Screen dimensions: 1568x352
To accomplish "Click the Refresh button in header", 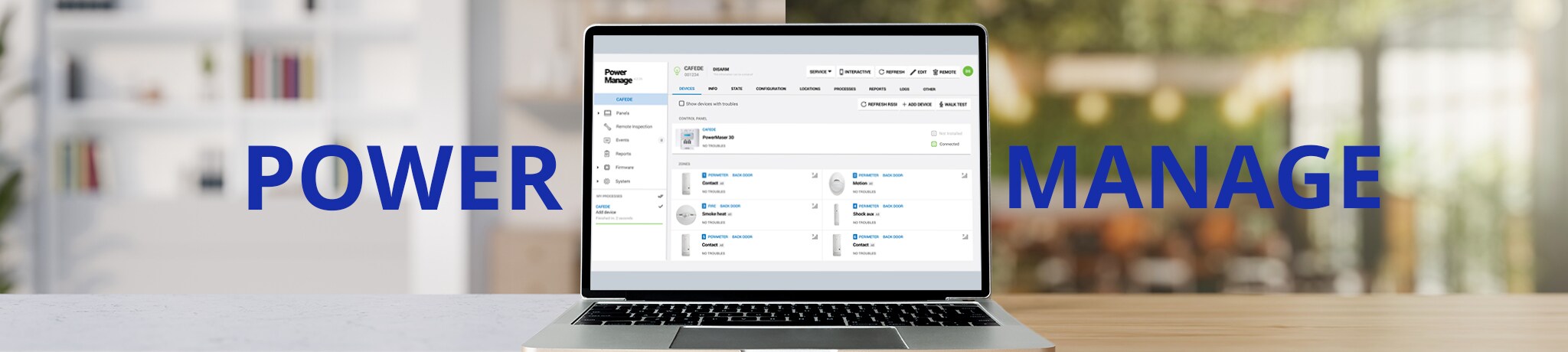I will 892,72.
